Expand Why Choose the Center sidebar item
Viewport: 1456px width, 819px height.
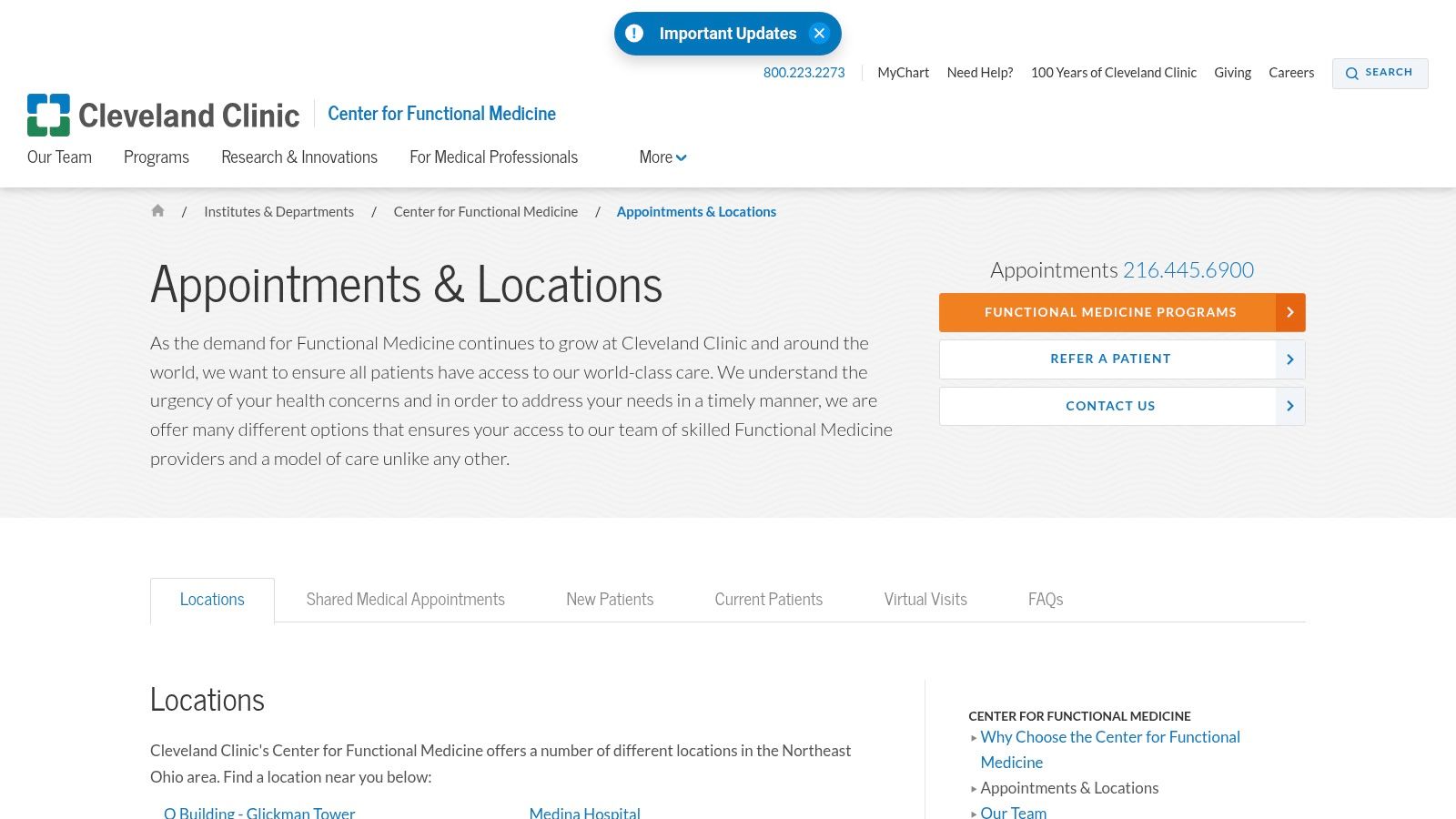pos(974,738)
